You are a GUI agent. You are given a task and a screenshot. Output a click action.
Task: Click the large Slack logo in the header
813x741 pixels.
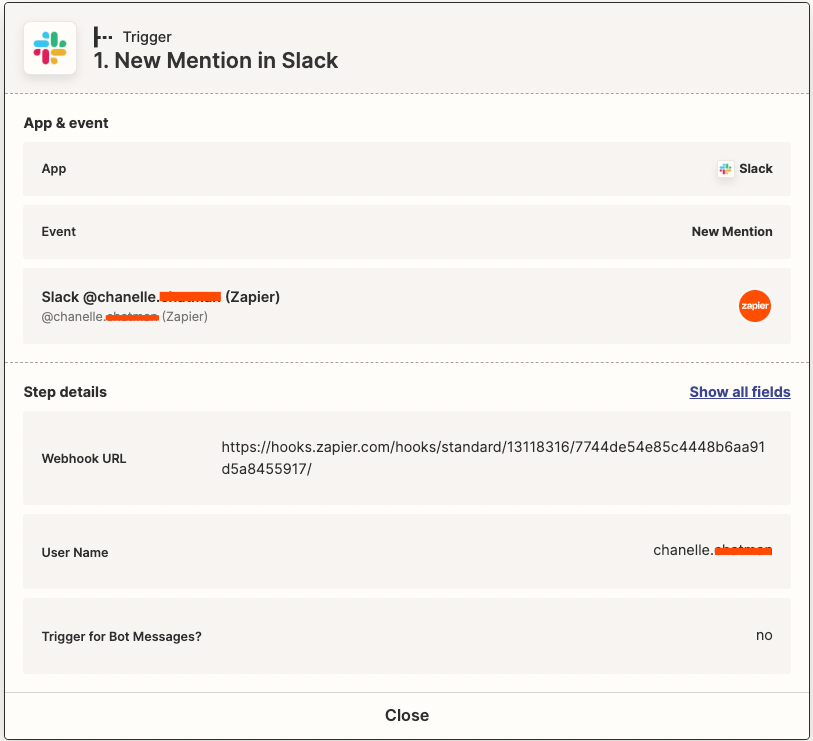pos(50,48)
